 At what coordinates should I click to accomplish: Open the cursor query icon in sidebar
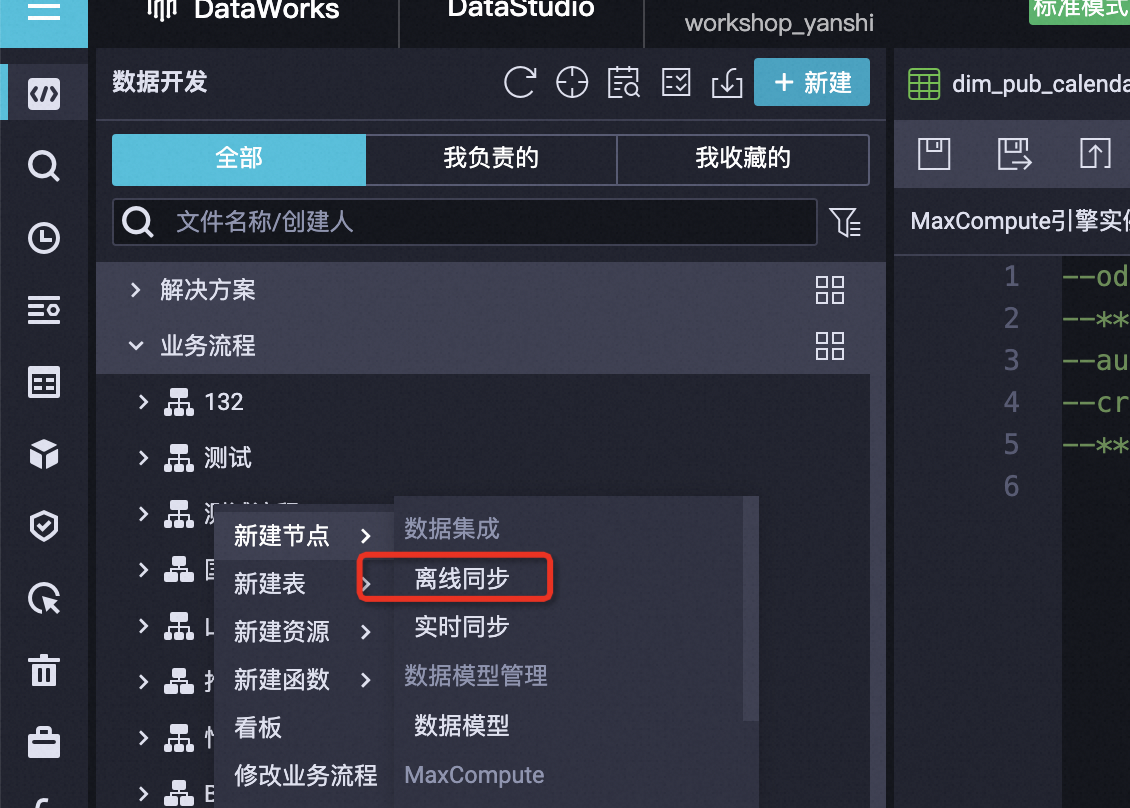[x=44, y=598]
